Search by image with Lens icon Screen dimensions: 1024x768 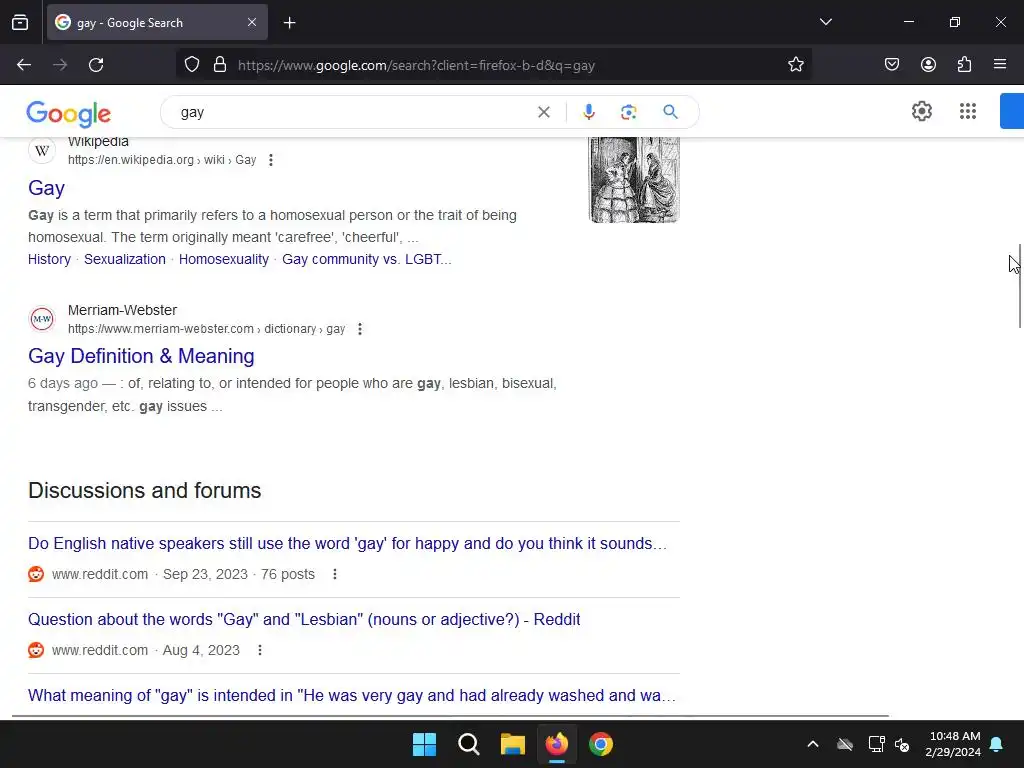tap(628, 112)
